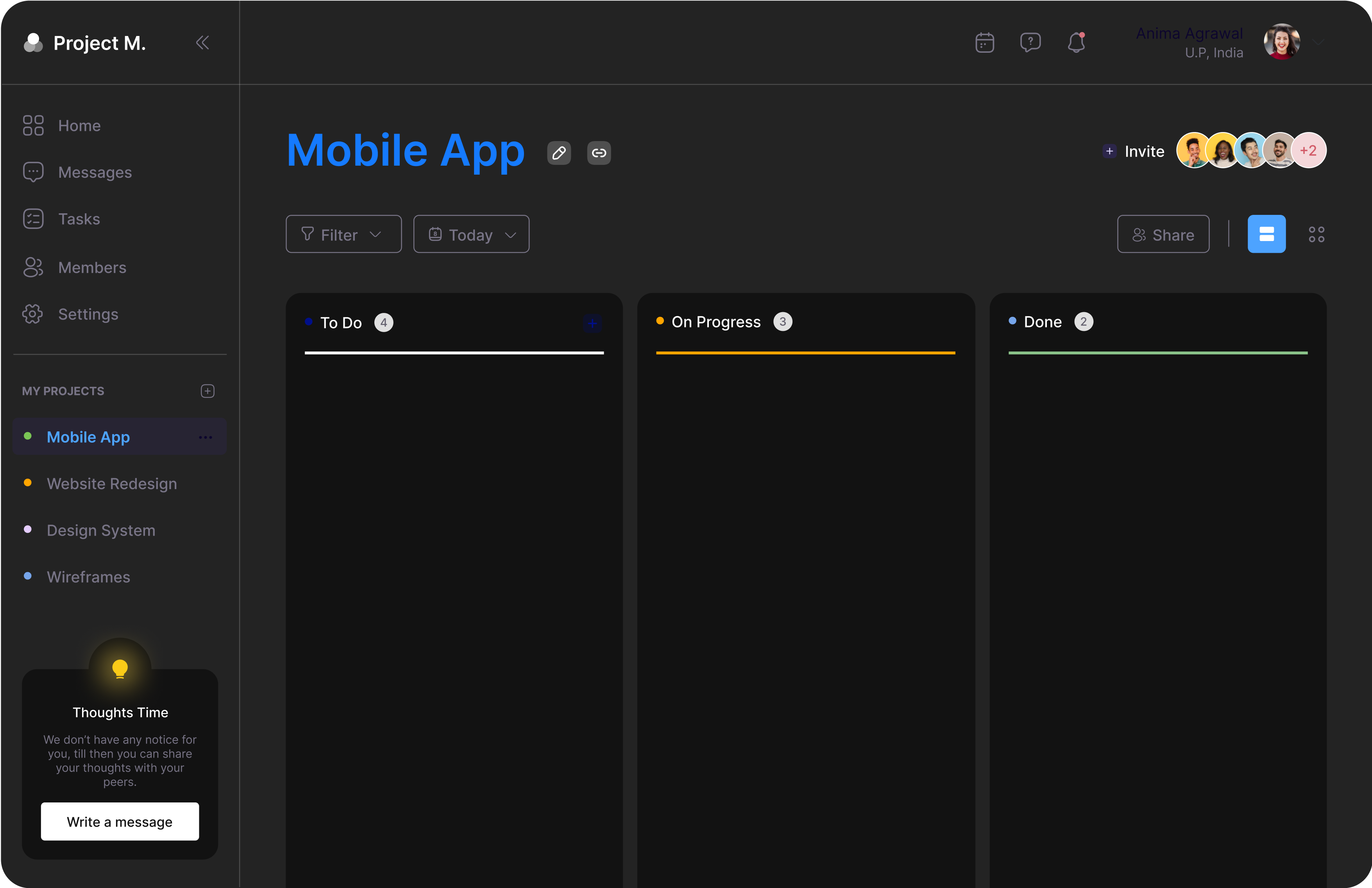This screenshot has width=1372, height=888.
Task: Open Messages from the sidebar
Action: (x=94, y=172)
